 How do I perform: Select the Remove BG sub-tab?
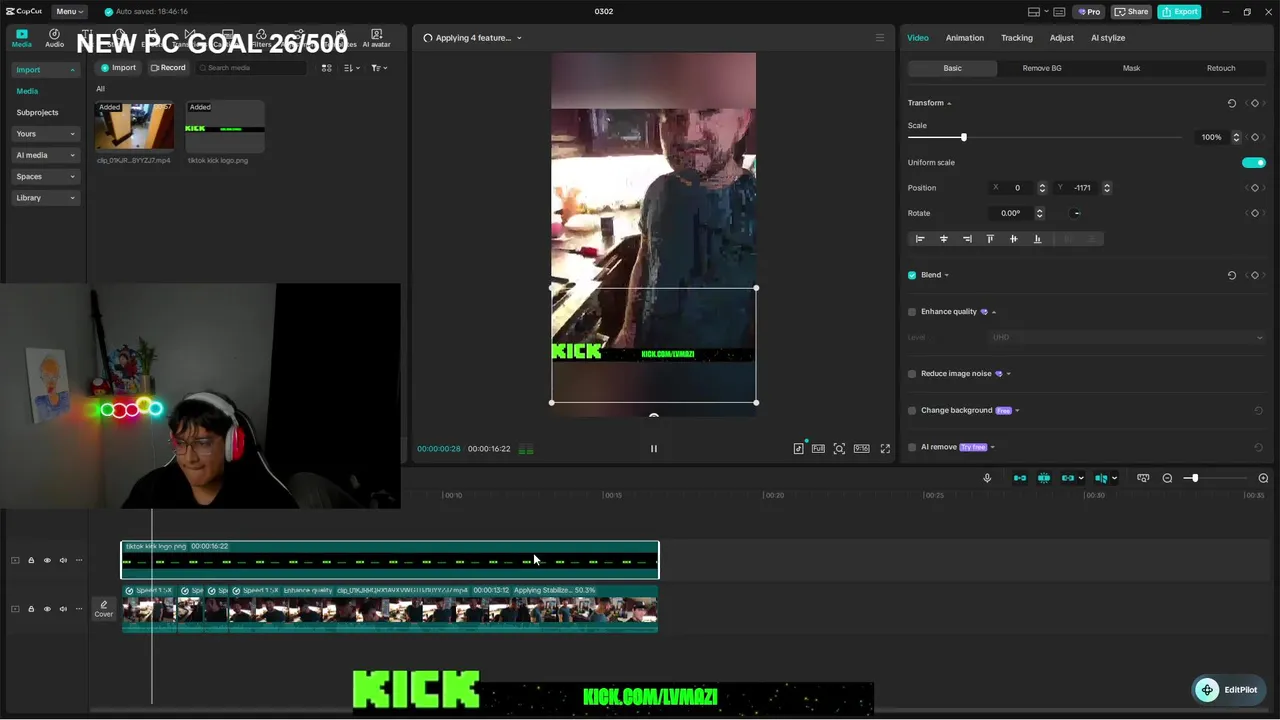1042,68
